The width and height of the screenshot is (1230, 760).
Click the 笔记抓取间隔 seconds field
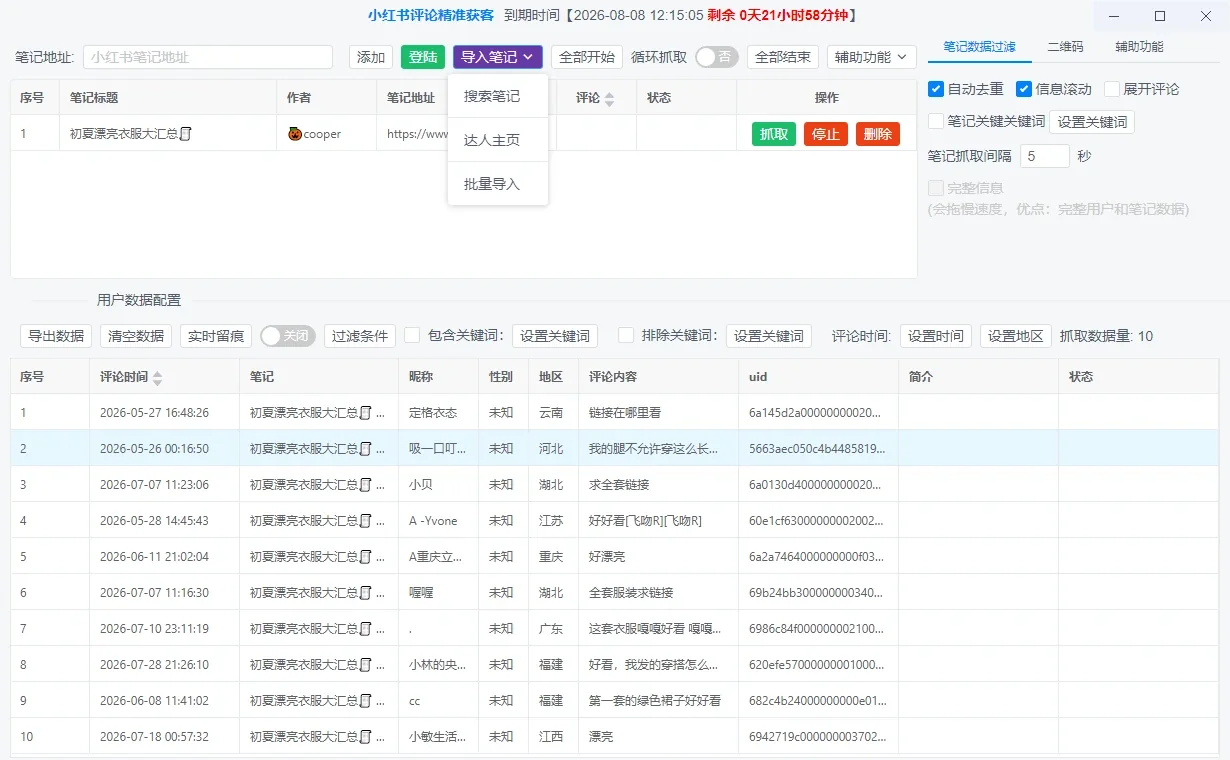1045,156
